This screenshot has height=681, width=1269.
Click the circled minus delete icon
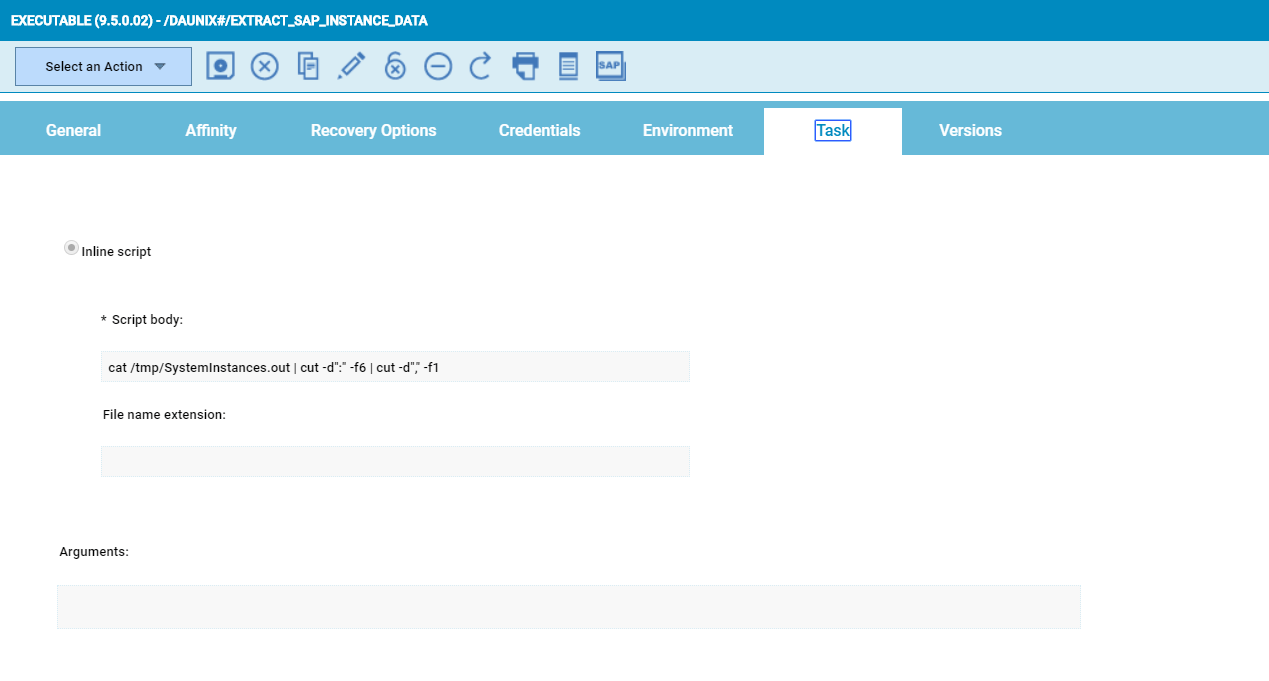point(438,67)
